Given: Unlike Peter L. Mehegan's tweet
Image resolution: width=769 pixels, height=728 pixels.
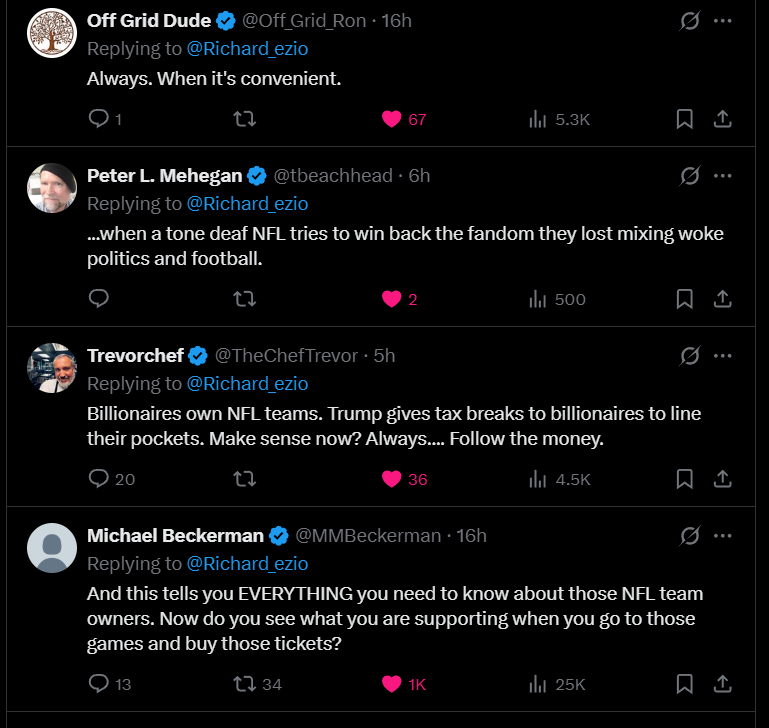Looking at the screenshot, I should tap(392, 299).
